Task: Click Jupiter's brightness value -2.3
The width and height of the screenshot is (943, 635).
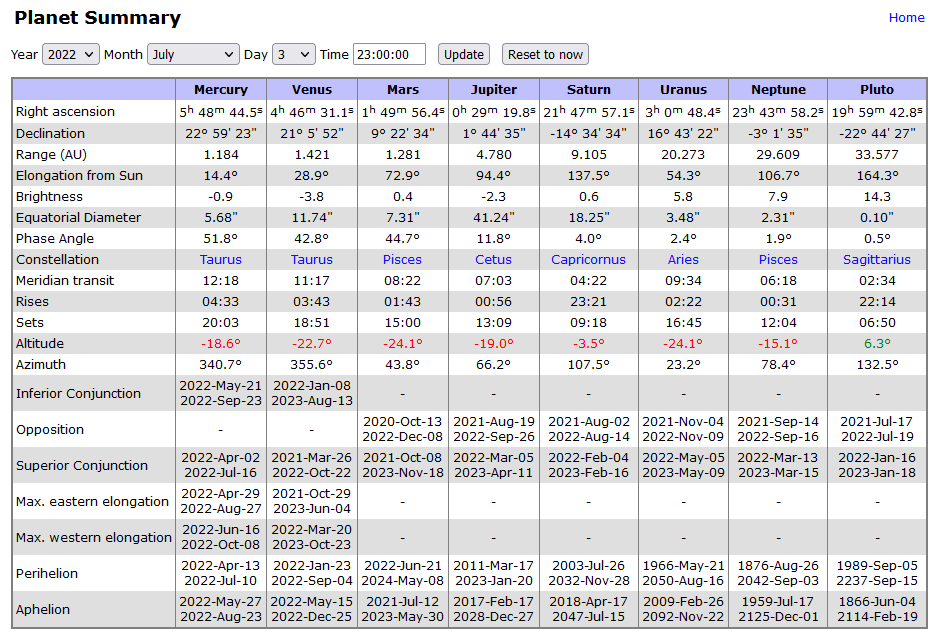Action: [x=494, y=197]
